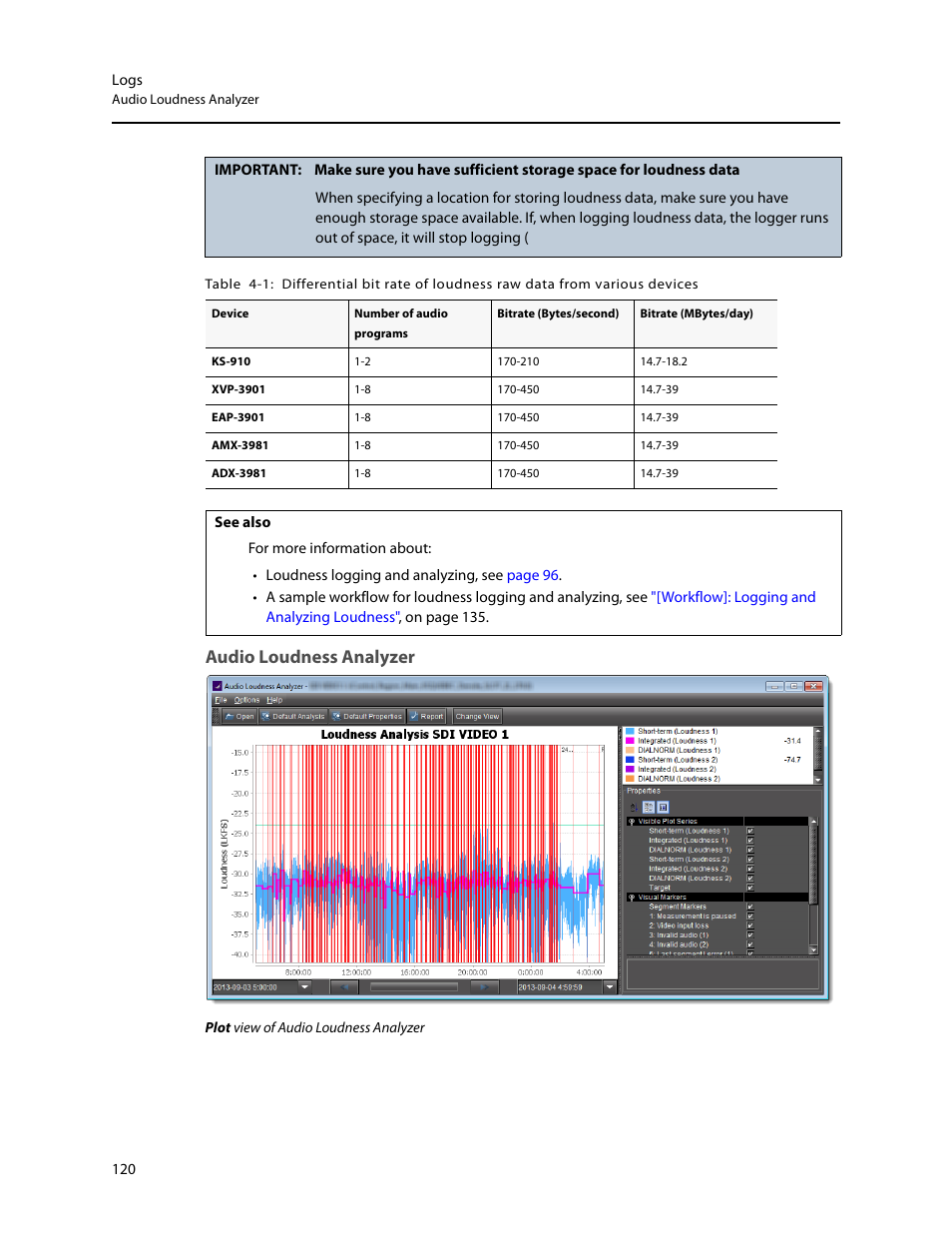Open the Help menu

(274, 700)
